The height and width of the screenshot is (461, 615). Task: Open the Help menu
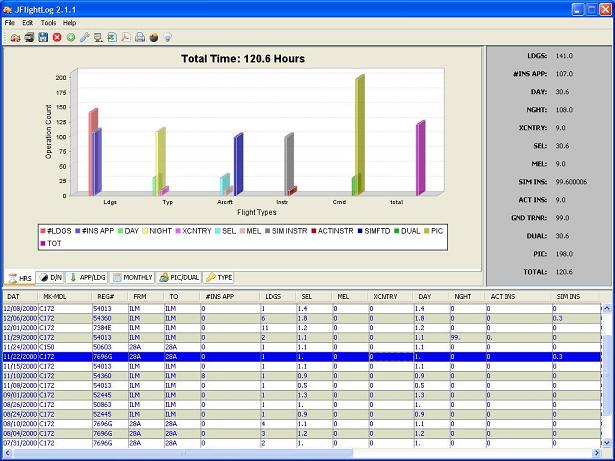point(69,22)
